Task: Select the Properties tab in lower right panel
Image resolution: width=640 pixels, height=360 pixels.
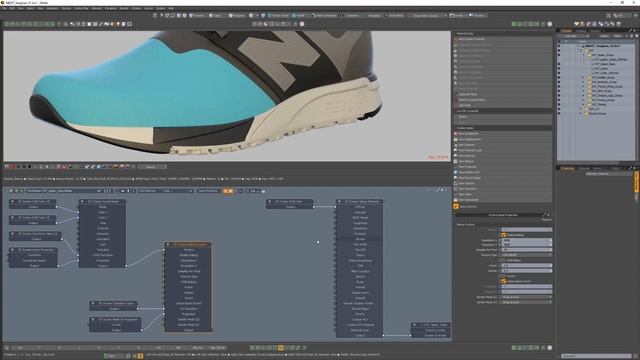Action: [x=567, y=168]
